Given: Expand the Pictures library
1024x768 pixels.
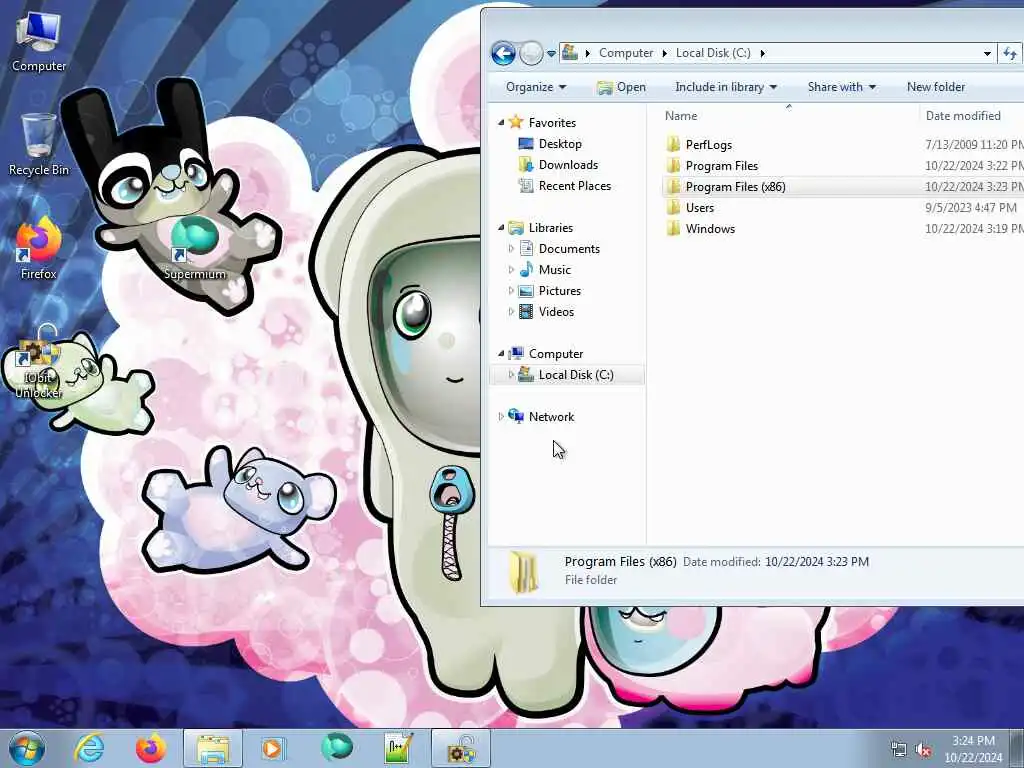Looking at the screenshot, I should point(511,291).
